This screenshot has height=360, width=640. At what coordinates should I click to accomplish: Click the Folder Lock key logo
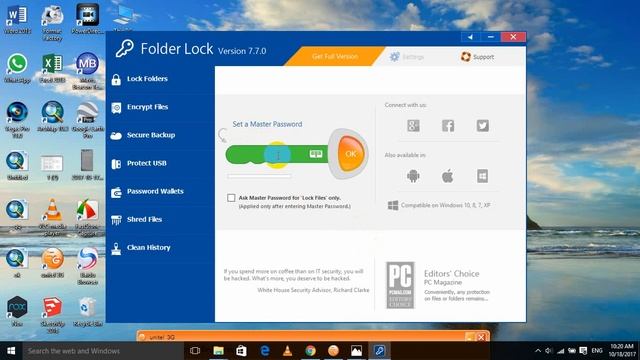coord(124,49)
